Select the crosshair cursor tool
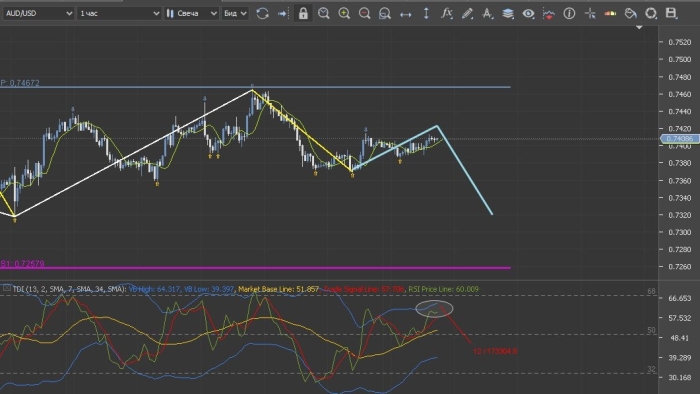The image size is (700, 394). coord(590,13)
